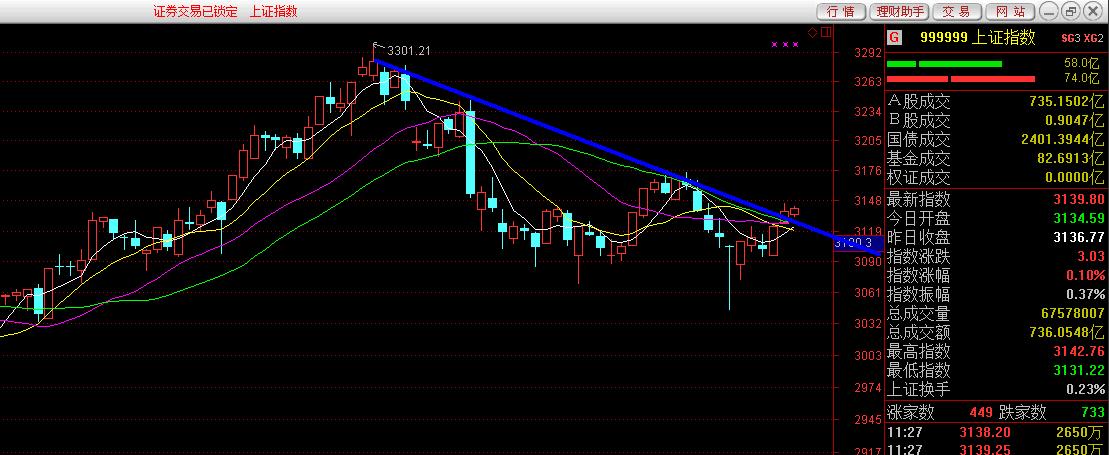1109x455 pixels.
Task: Open the 网站 website button
Action: click(1009, 11)
